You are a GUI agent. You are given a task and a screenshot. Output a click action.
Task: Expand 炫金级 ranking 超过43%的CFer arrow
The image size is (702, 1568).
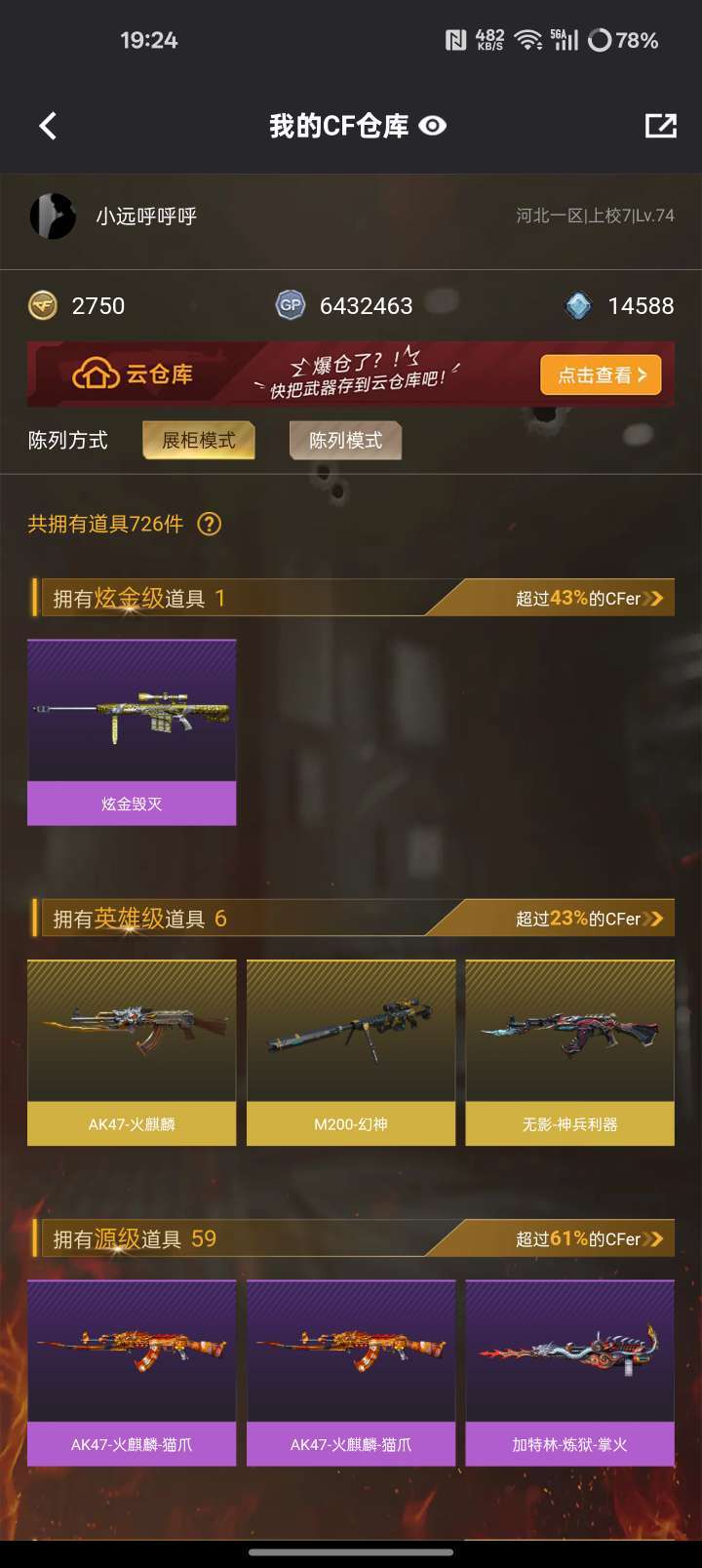(654, 598)
